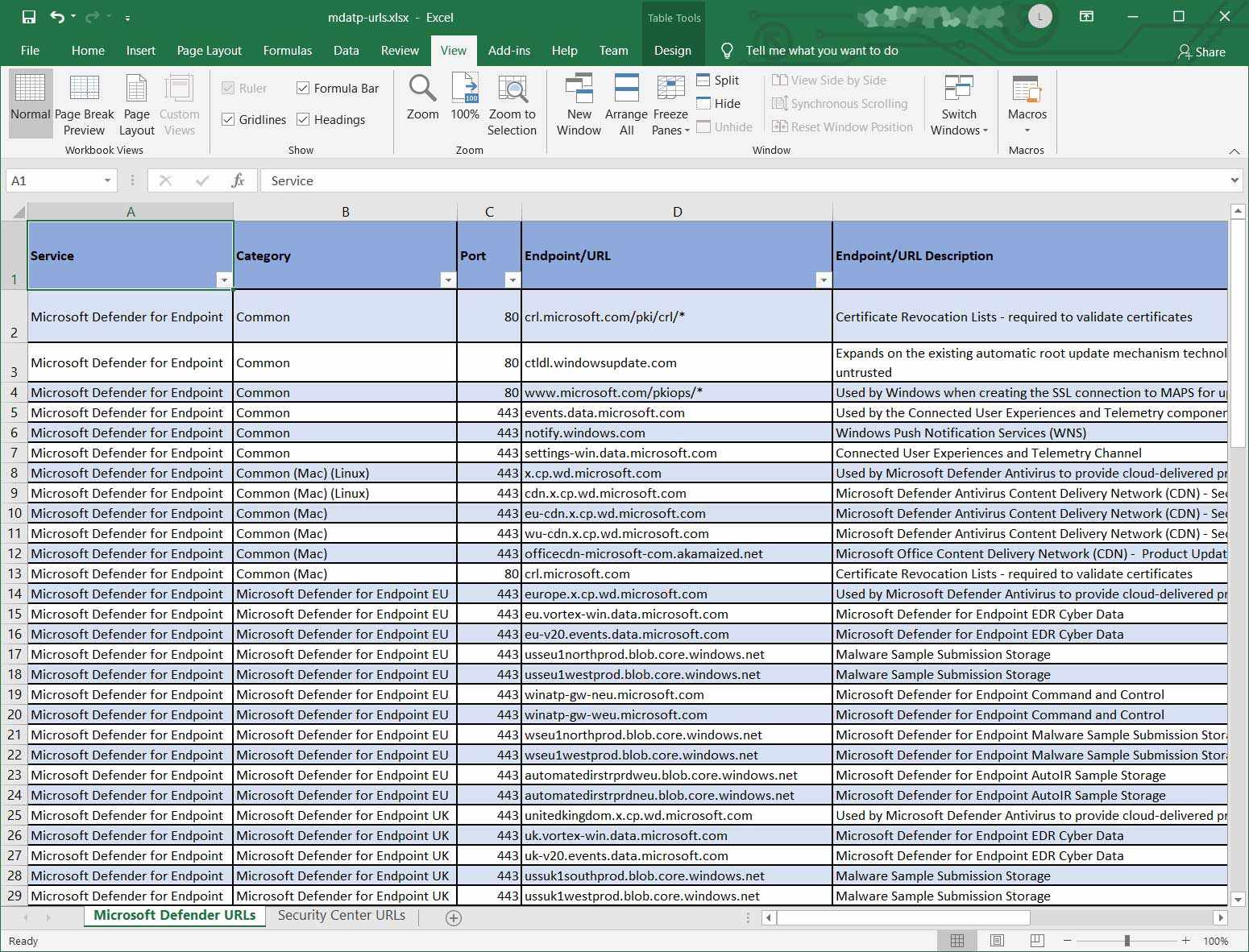Open the Service column filter
The image size is (1249, 952).
(x=224, y=280)
